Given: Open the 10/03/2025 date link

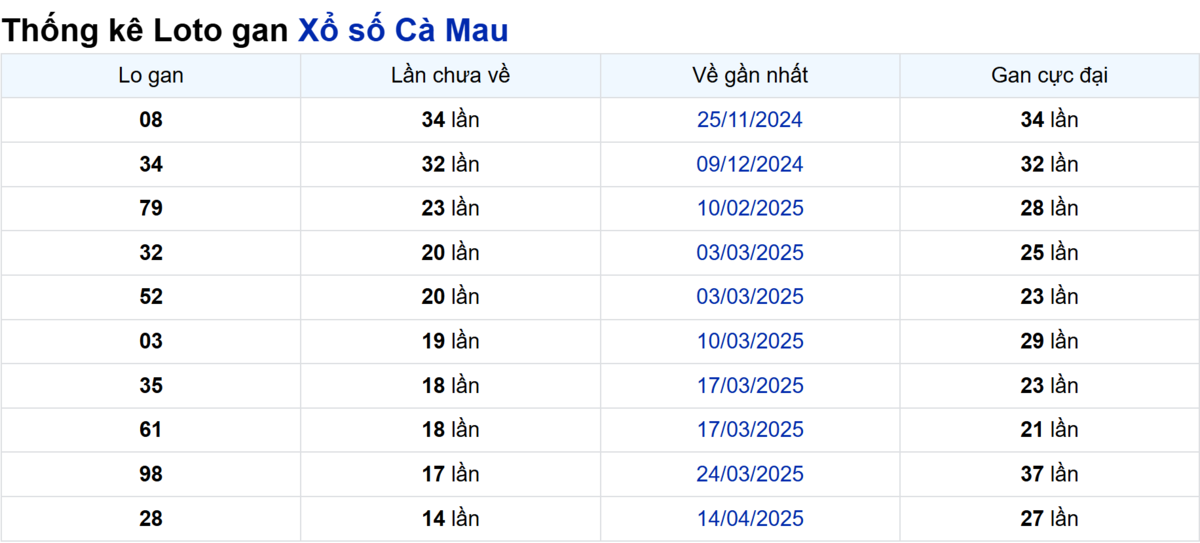Looking at the screenshot, I should tap(750, 341).
